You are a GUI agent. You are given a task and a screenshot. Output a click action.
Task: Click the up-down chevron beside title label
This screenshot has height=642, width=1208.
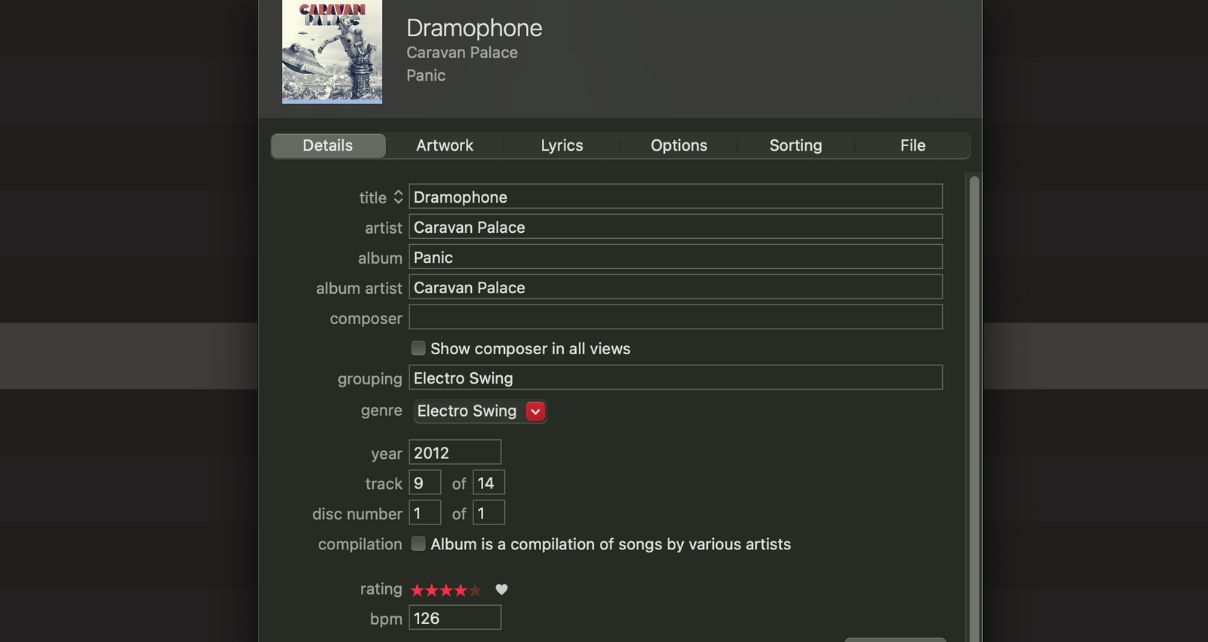(x=397, y=197)
